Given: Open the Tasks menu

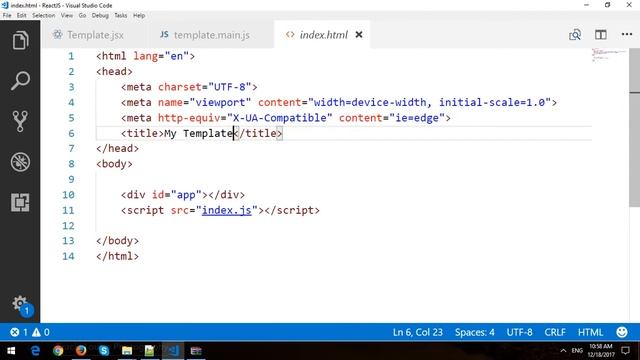Looking at the screenshot, I should click(120, 16).
